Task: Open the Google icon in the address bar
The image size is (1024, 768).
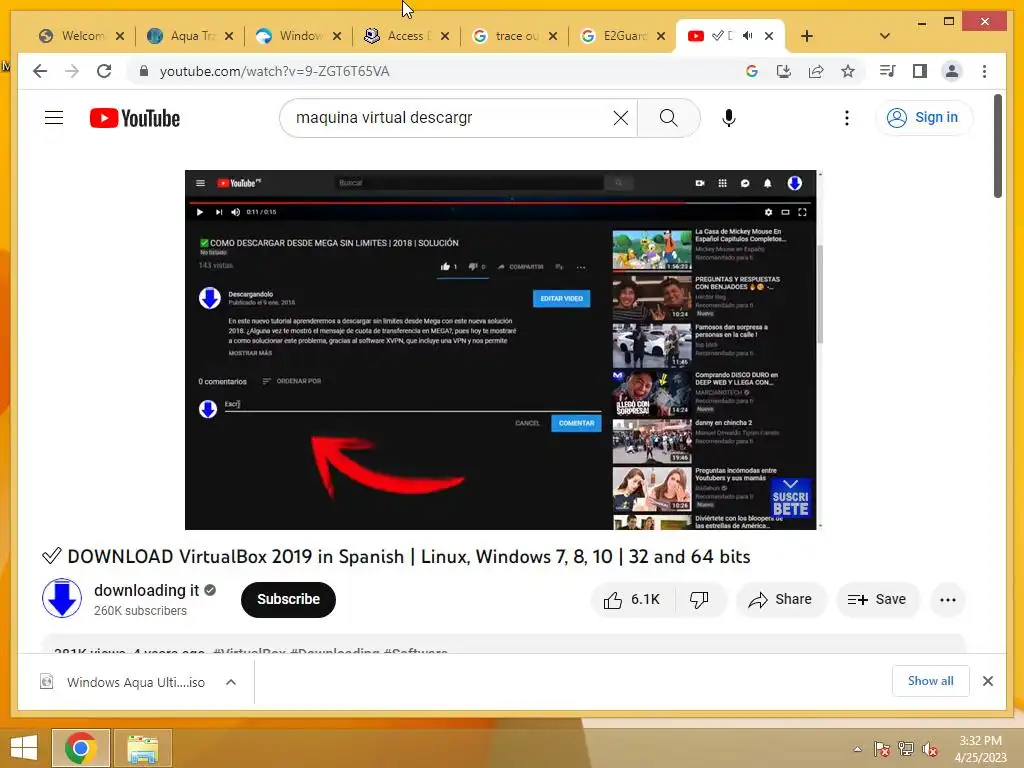Action: 752,71
